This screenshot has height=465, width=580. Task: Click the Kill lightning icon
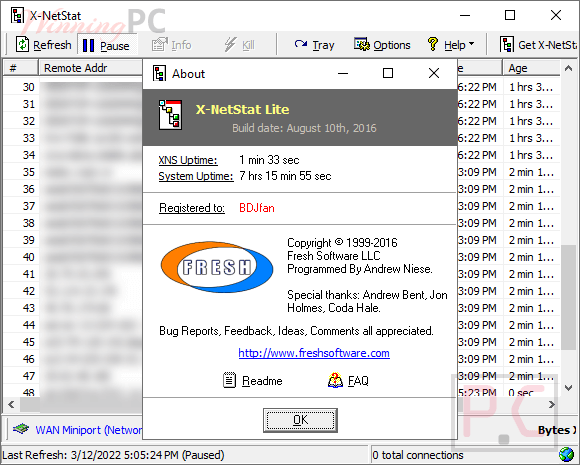[230, 45]
